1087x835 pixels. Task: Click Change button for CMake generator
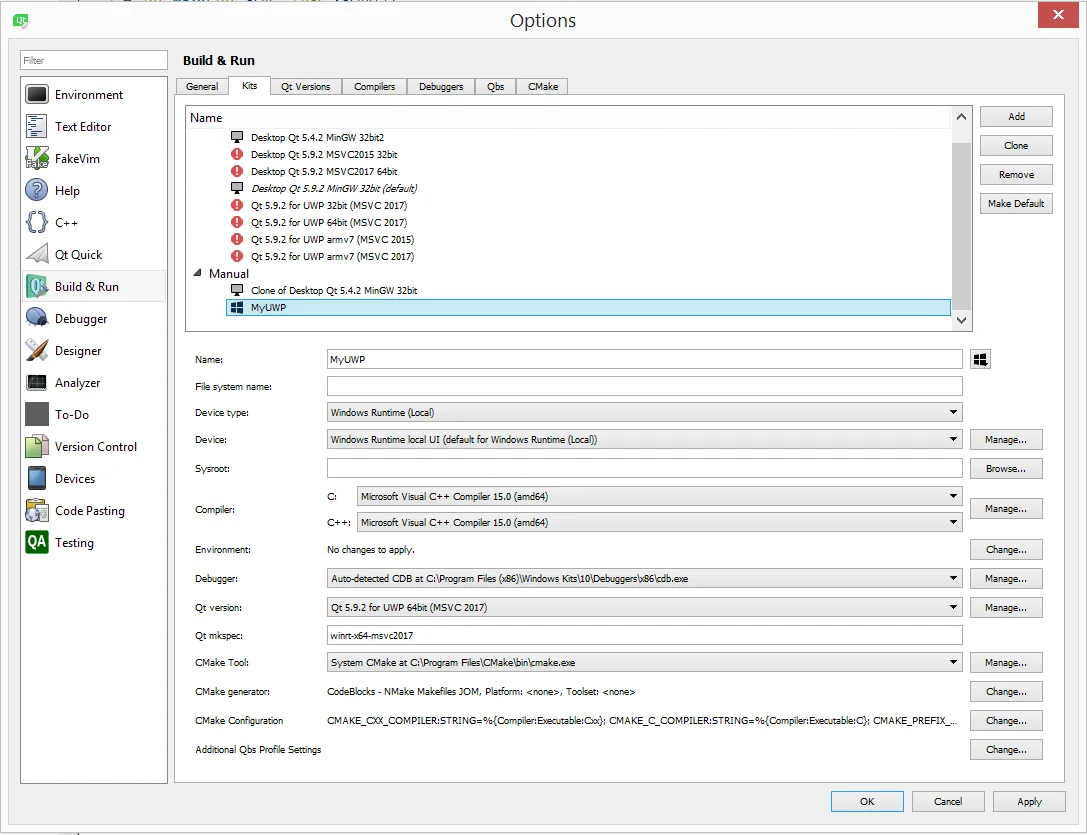click(x=1006, y=691)
